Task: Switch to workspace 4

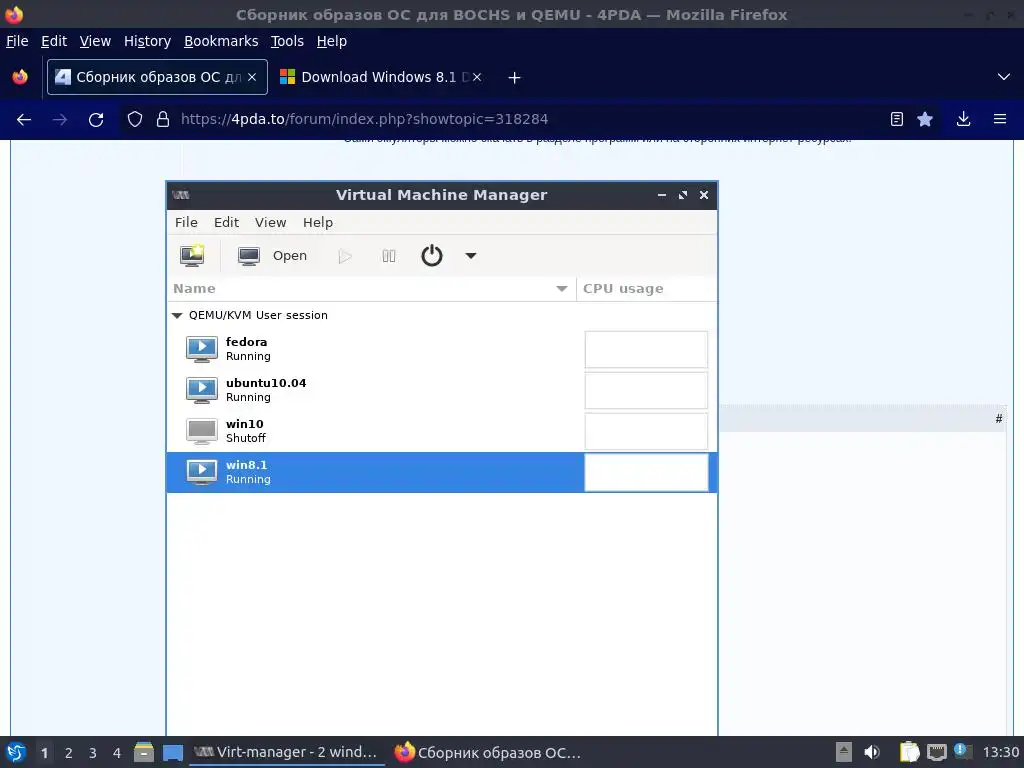Action: coord(117,753)
